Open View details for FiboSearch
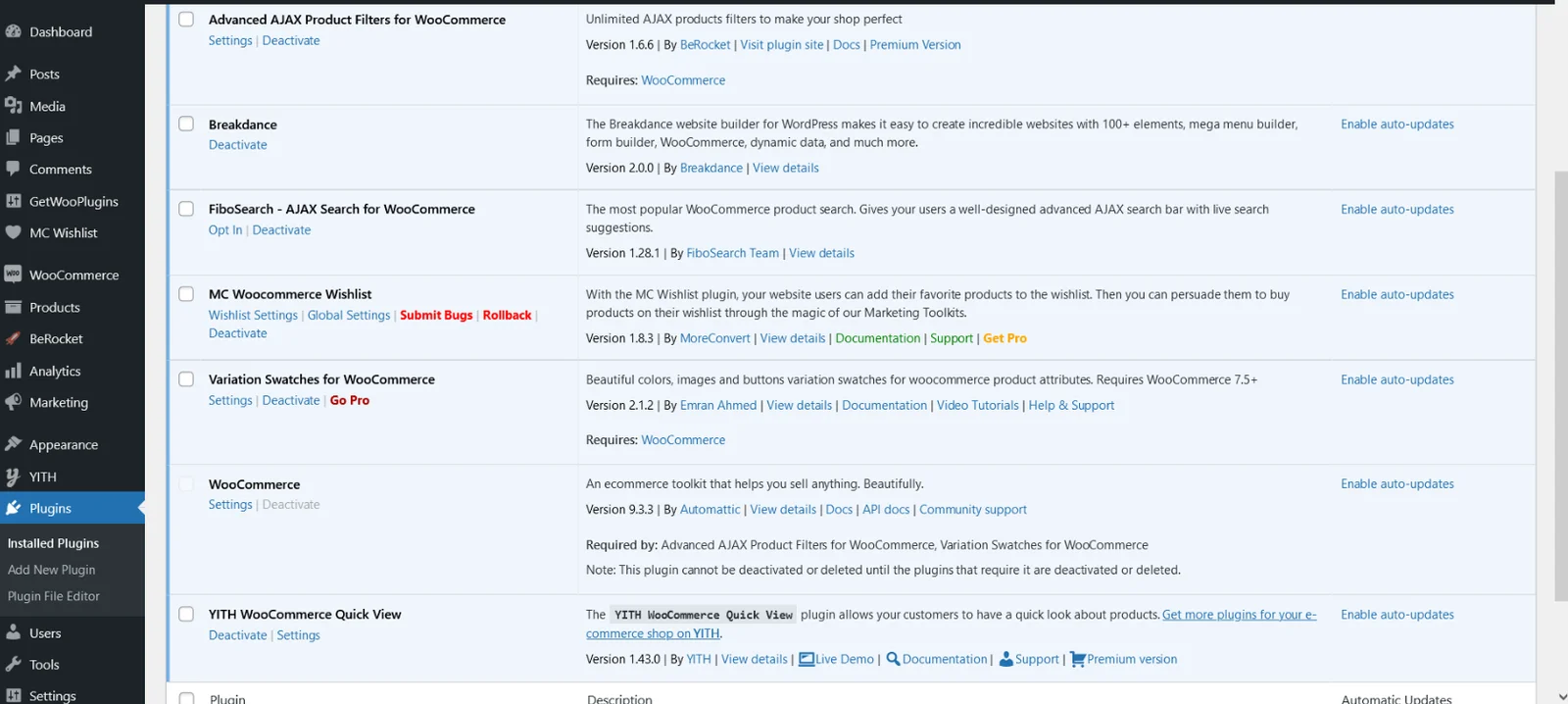1568x704 pixels. tap(821, 253)
